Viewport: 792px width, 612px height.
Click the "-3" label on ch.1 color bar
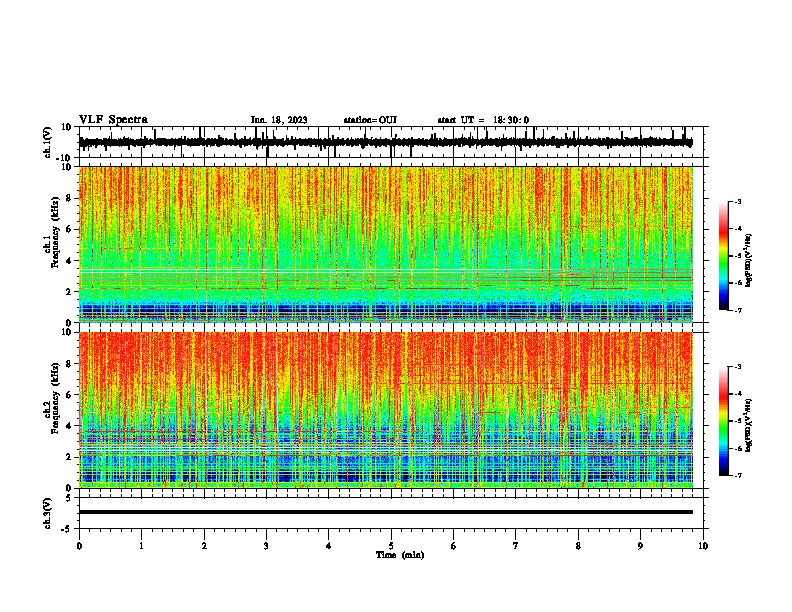click(x=737, y=202)
